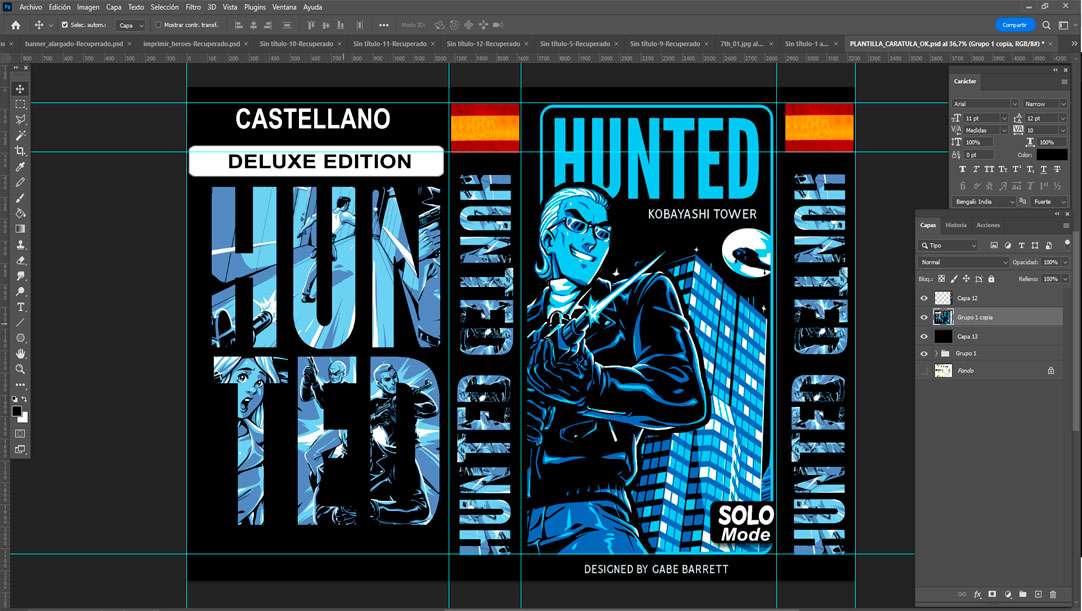
Task: Switch to the Acciones panel tab
Action: [987, 225]
